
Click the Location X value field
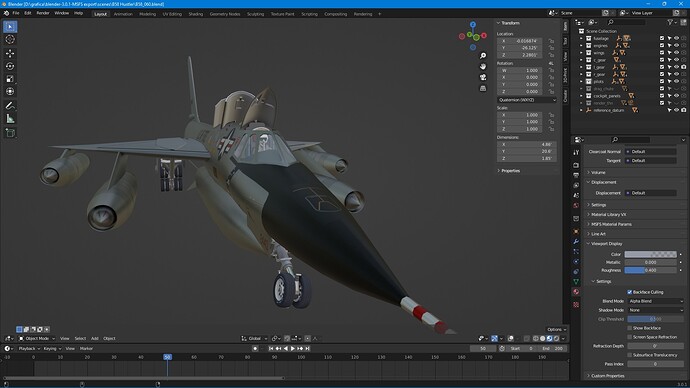(x=520, y=41)
